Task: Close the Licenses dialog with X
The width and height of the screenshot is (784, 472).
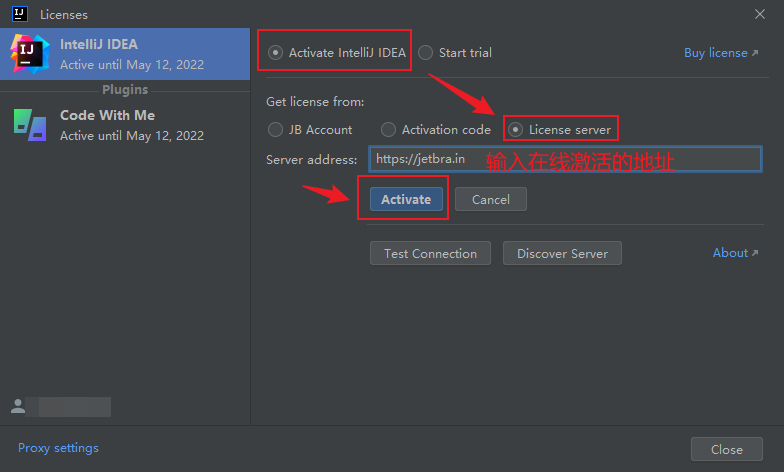Action: tap(760, 14)
